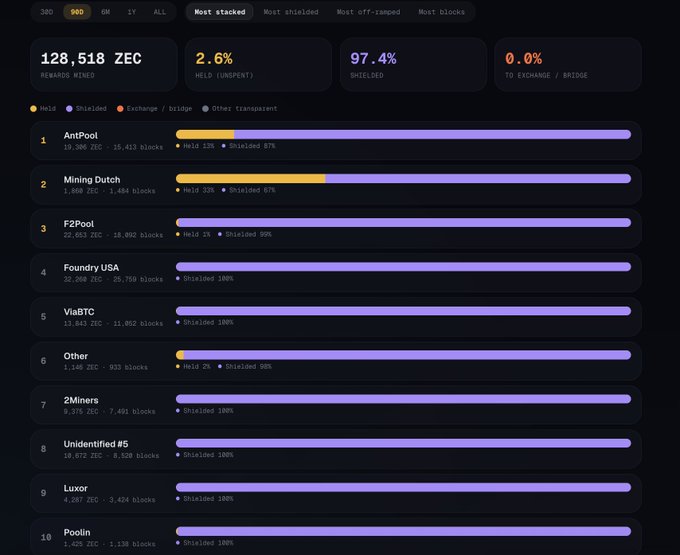Click 'Shielded 99%' under F2Pool's bar
Viewport: 680px width, 555px height.
[x=245, y=235]
